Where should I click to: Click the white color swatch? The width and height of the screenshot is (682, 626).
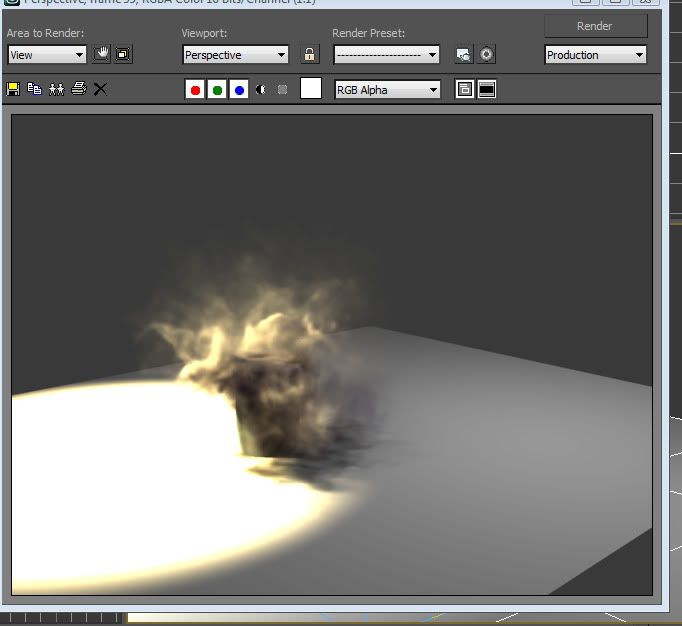(x=311, y=89)
